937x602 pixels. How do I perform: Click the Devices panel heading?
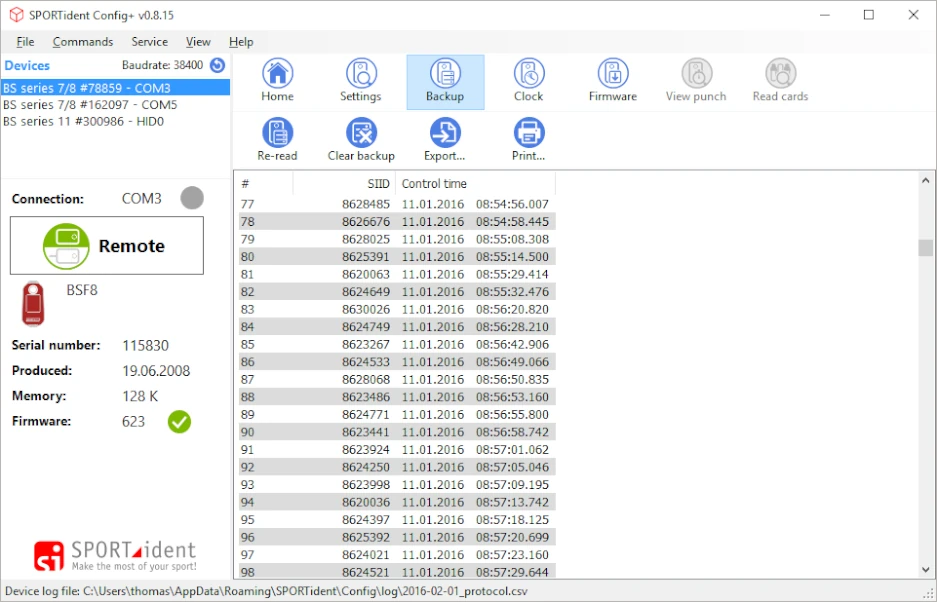coord(27,66)
